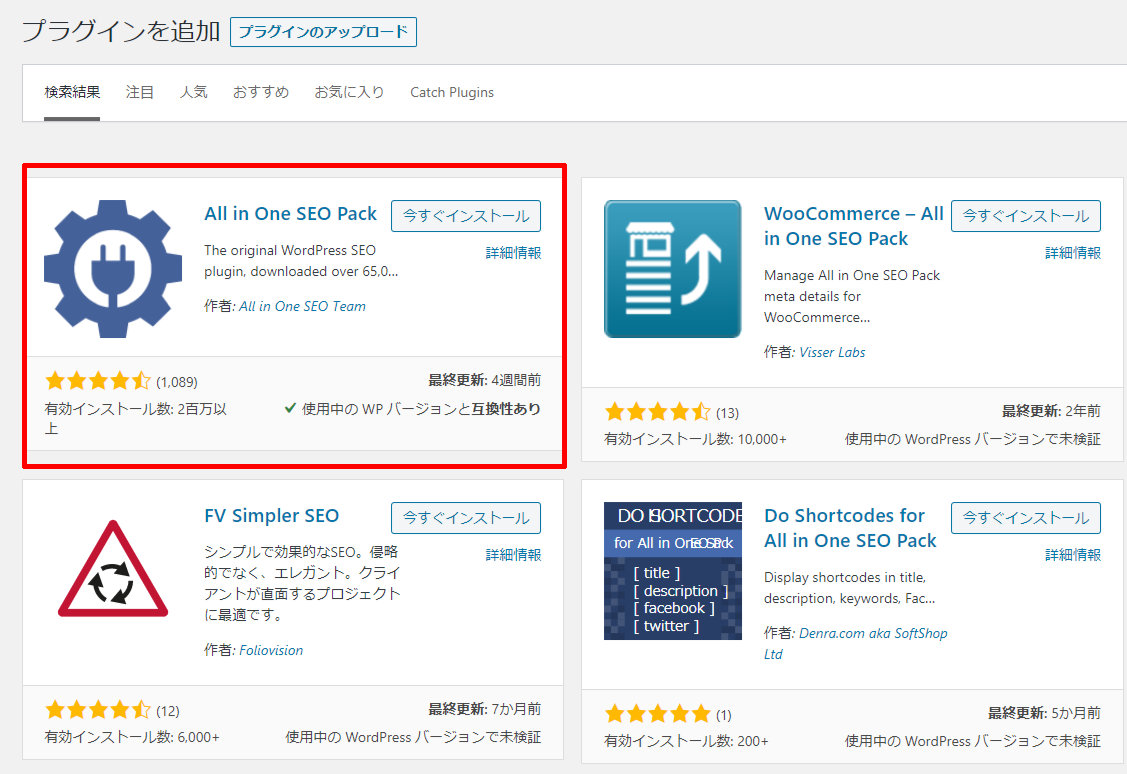Viewport: 1127px width, 774px height.
Task: Click the FV Simpler SEO warning triangle icon
Action: click(x=113, y=583)
